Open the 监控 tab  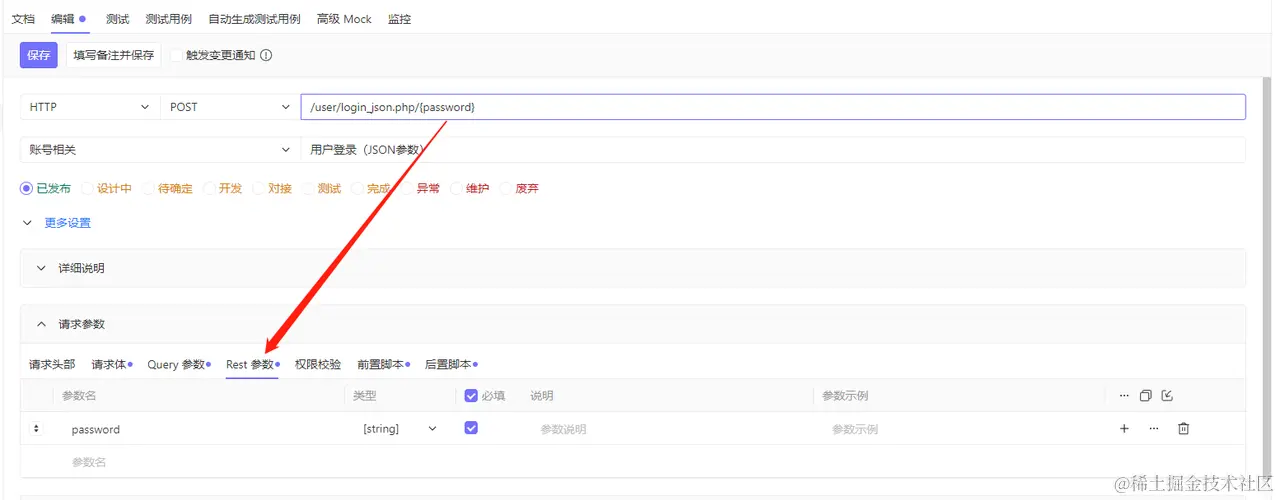399,19
